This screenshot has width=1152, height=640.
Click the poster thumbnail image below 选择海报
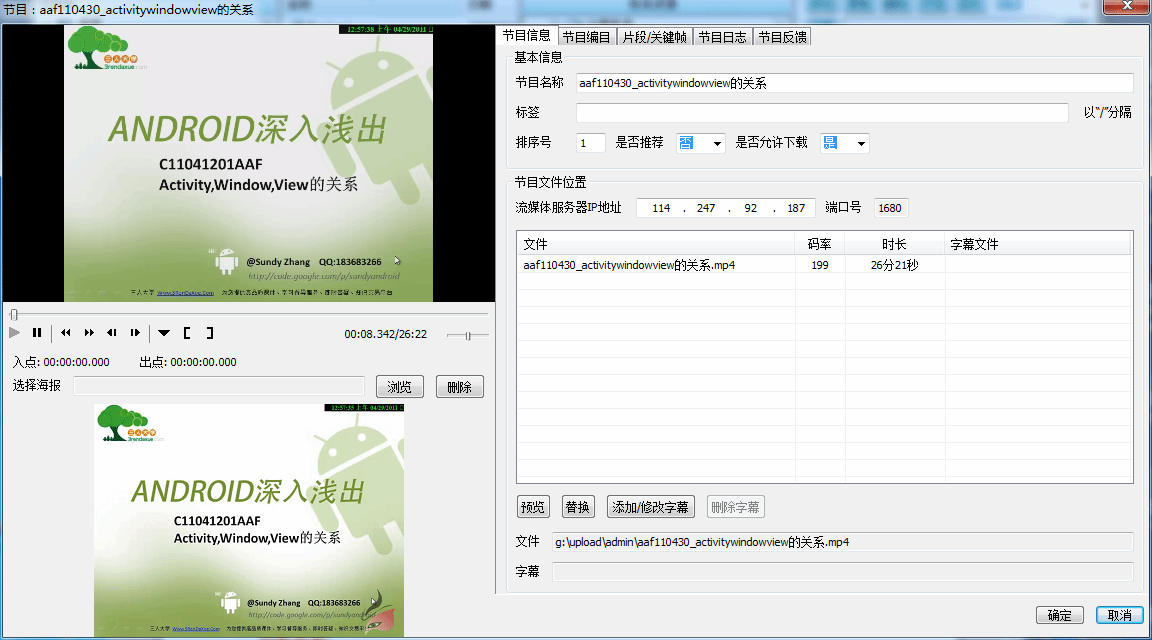point(249,520)
